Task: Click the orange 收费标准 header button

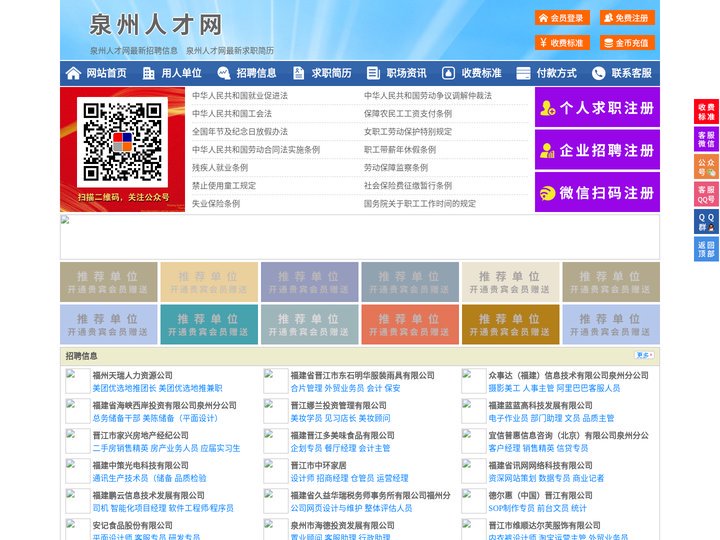Action: (562, 43)
